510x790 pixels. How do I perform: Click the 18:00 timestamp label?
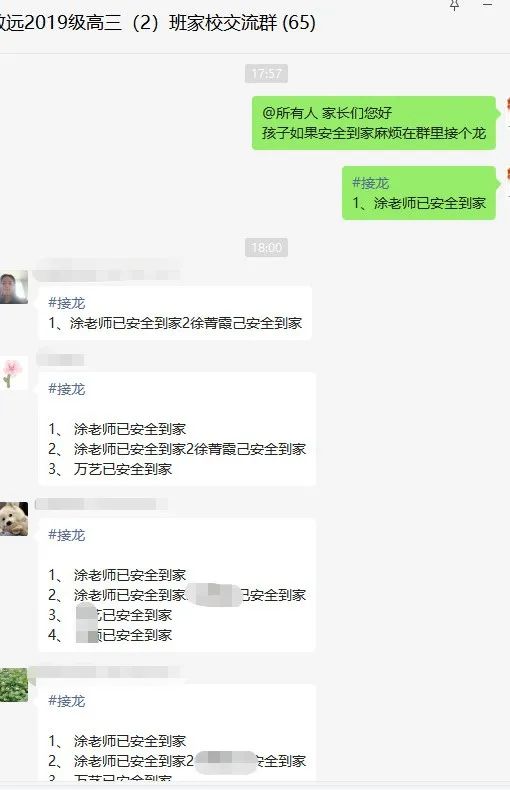267,247
